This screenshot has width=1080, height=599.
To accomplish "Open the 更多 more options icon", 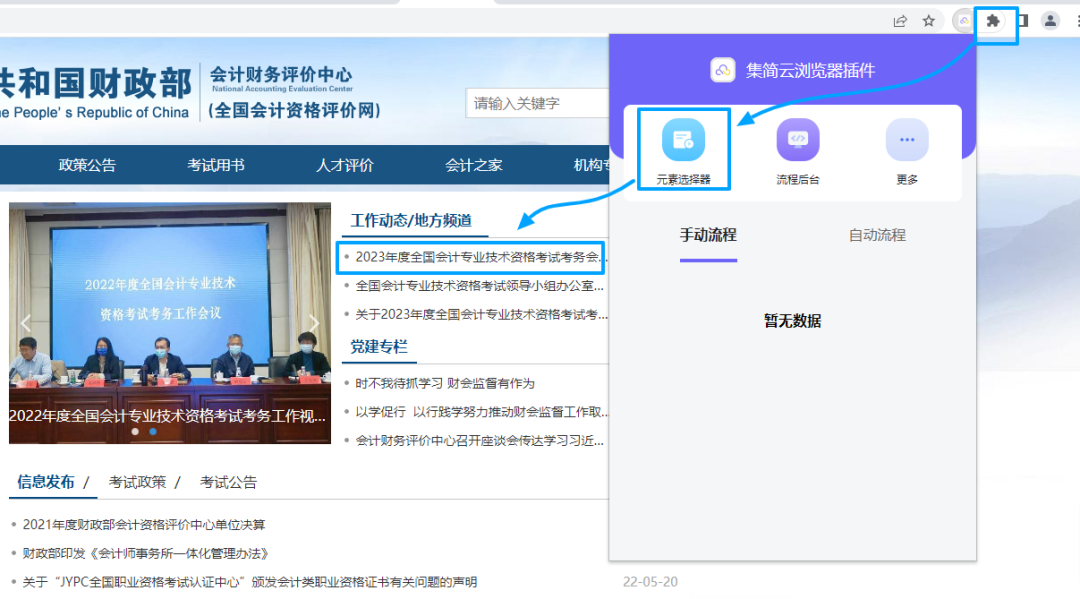I will [x=906, y=151].
